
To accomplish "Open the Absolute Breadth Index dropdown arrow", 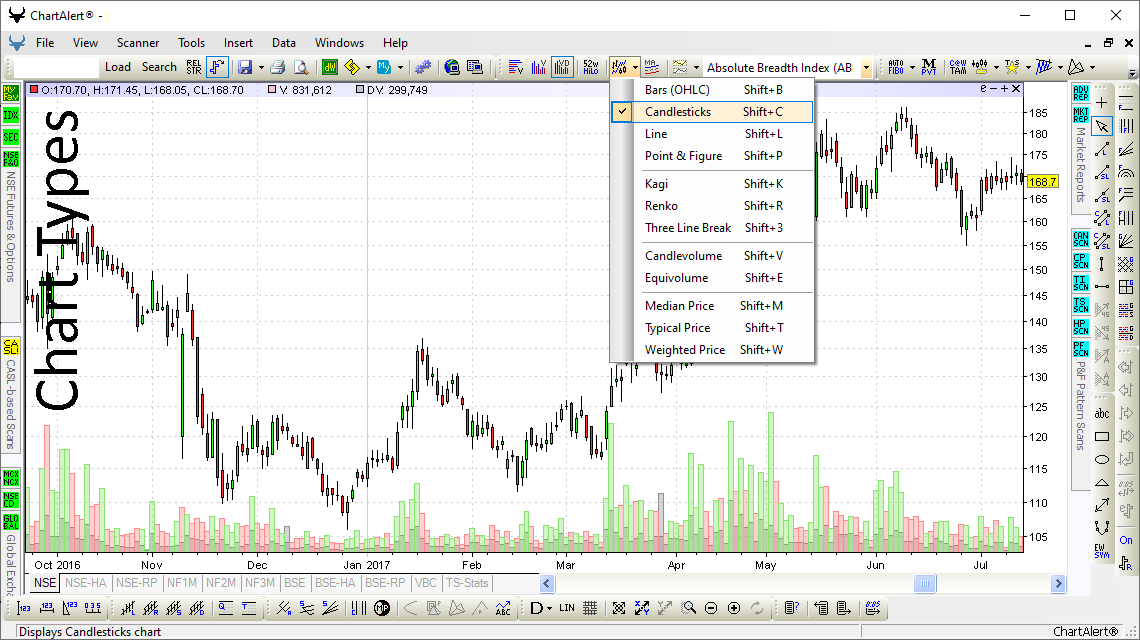I will [866, 68].
